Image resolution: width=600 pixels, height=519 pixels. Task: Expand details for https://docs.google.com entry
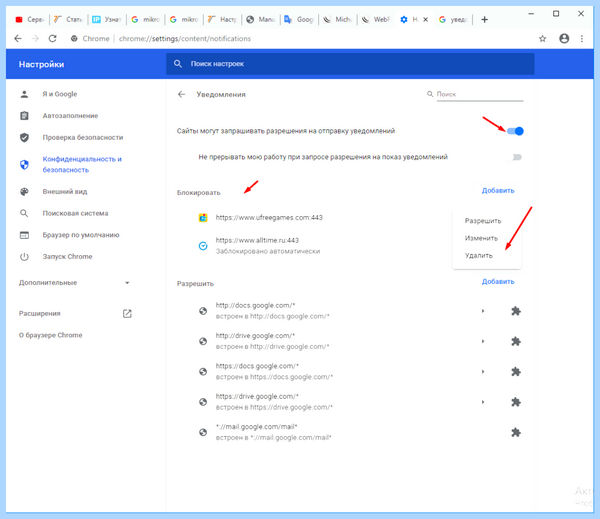click(483, 371)
